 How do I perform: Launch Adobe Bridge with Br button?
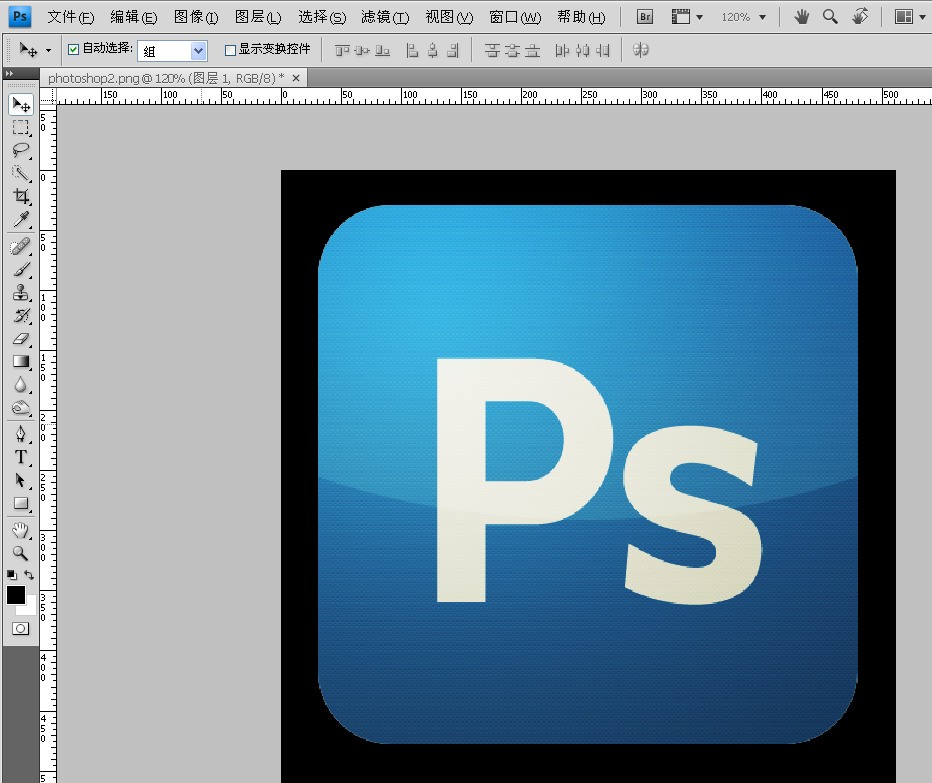645,17
